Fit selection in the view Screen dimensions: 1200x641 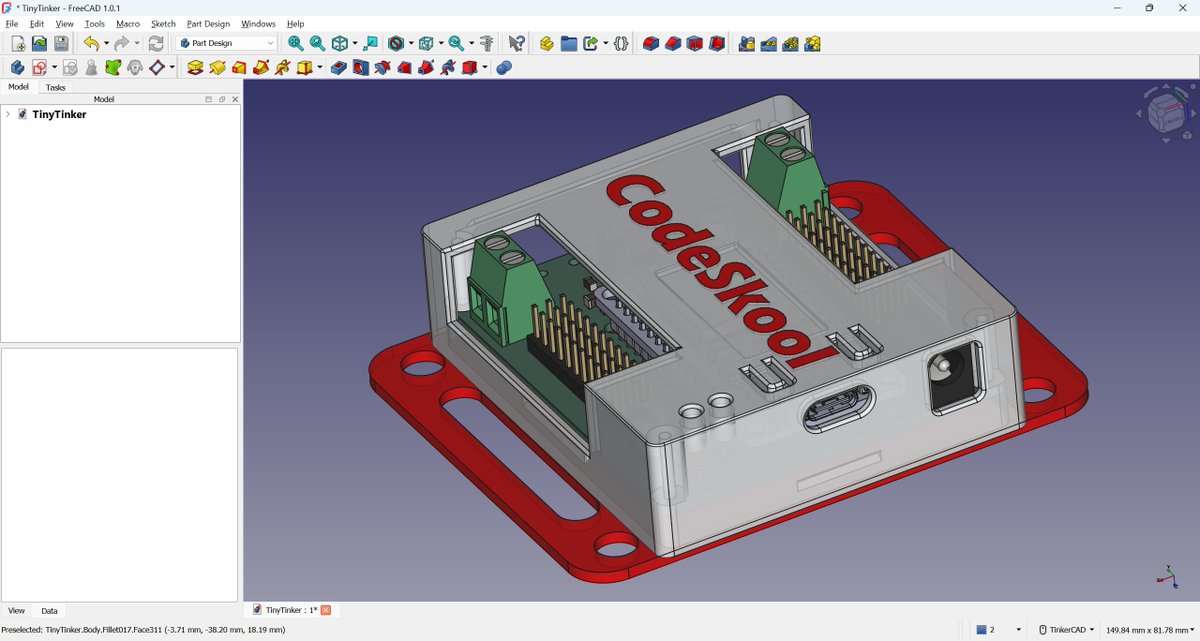click(317, 43)
